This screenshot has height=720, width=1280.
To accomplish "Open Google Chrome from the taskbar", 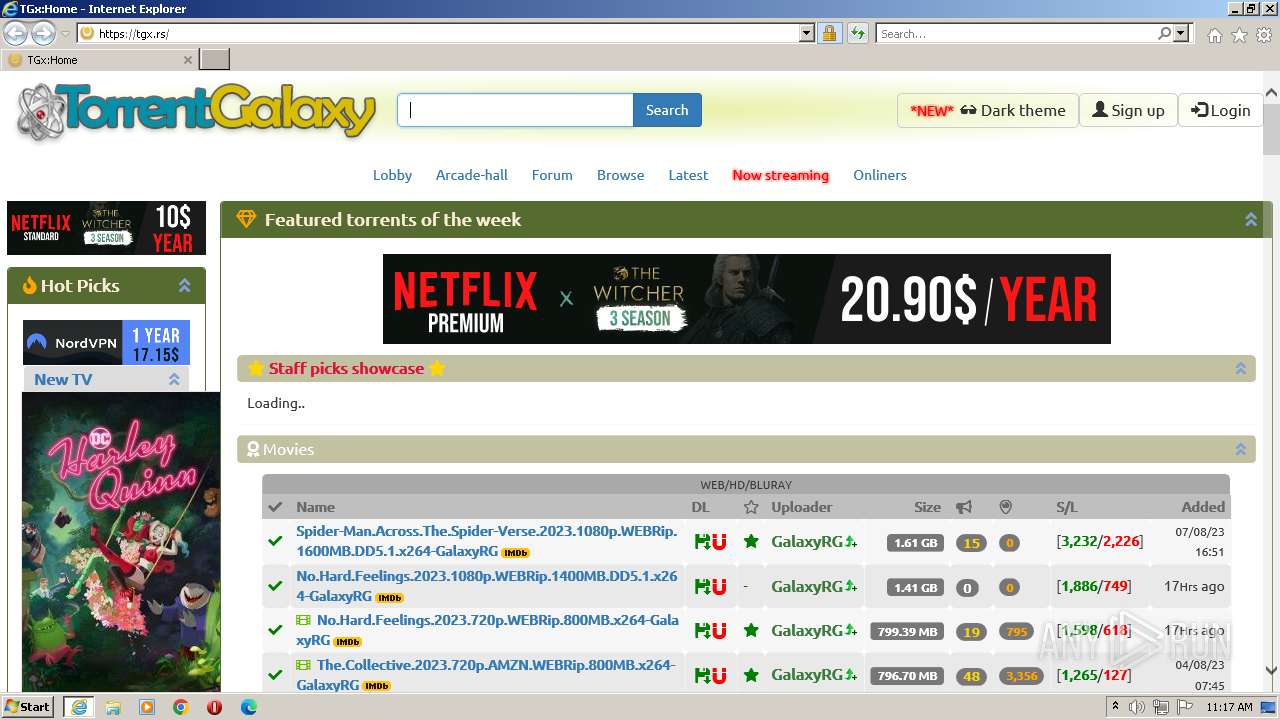I will pyautogui.click(x=180, y=707).
